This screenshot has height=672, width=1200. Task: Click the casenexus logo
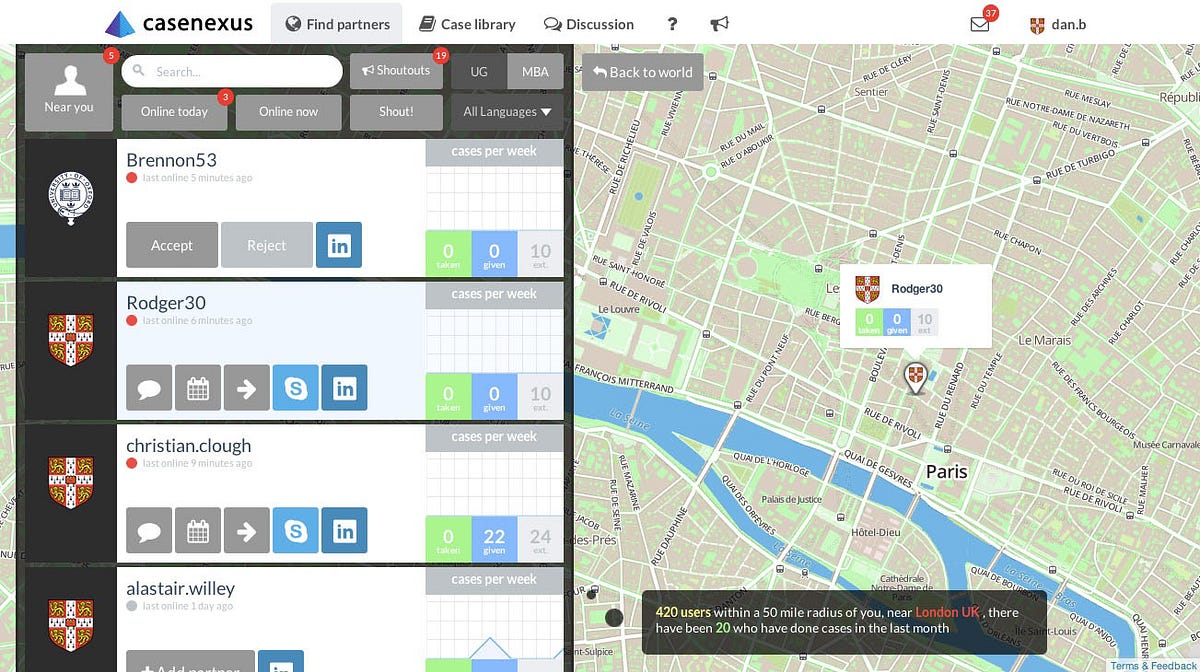[179, 23]
